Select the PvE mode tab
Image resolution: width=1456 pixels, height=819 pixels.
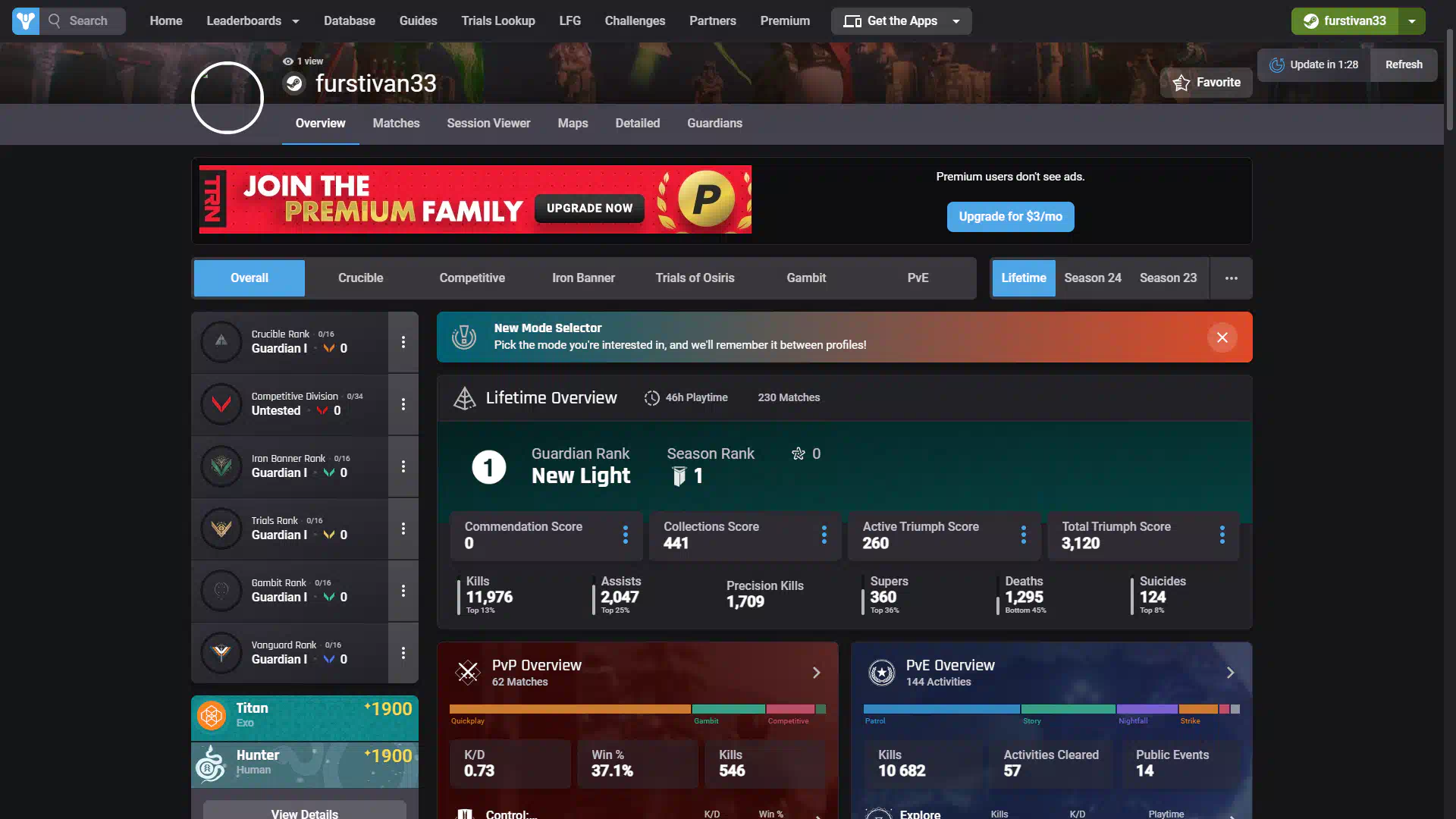pyautogui.click(x=918, y=278)
